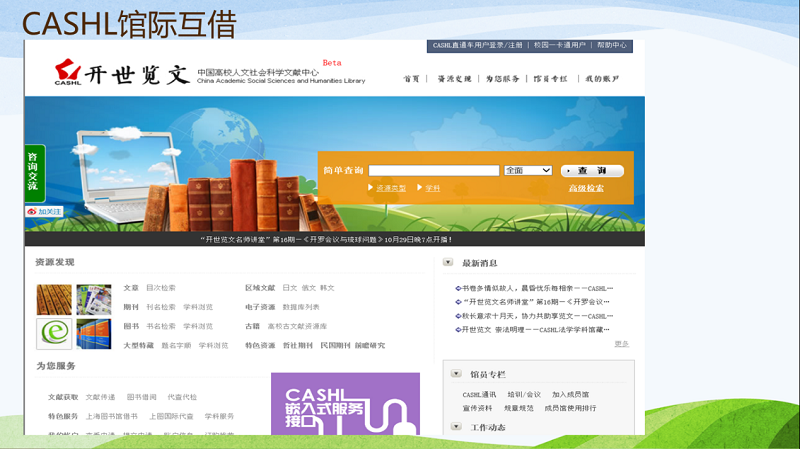Open the 图书借阅 book loan link

[x=141, y=397]
